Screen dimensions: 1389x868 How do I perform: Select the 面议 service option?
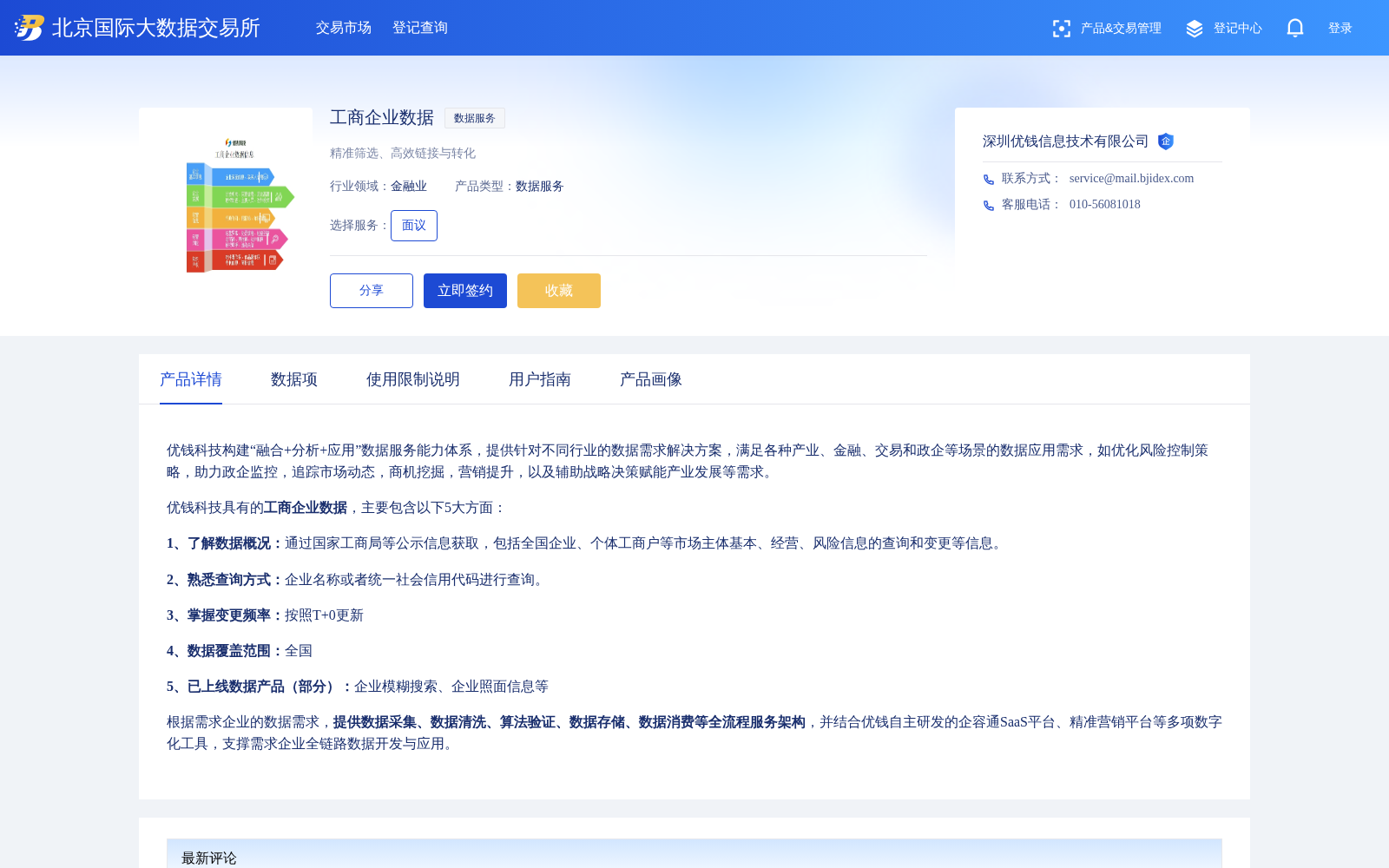click(414, 226)
